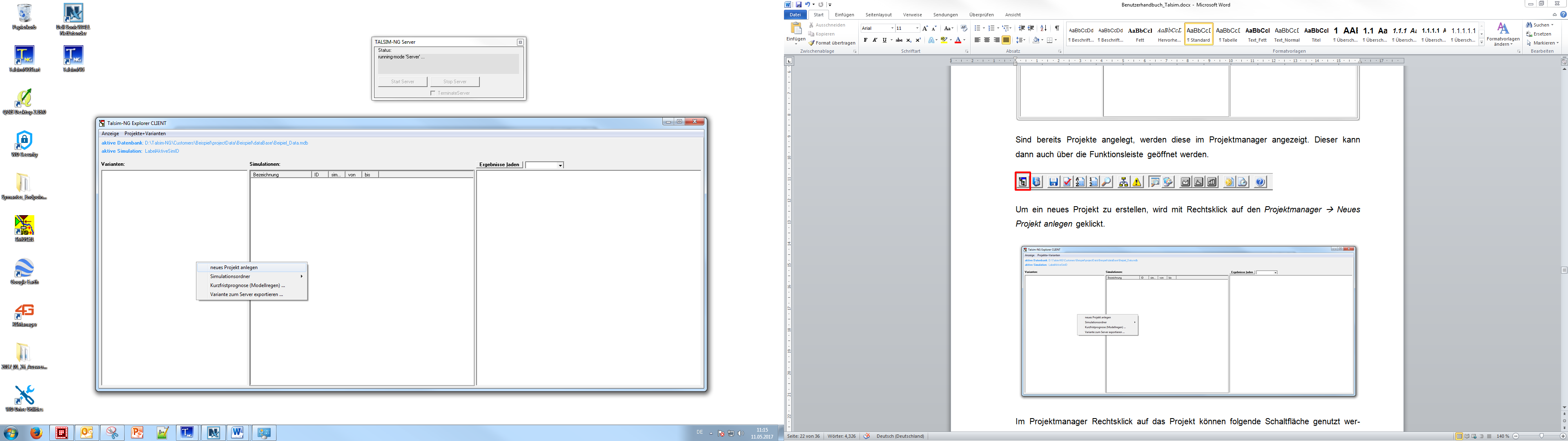Click the clear formatting eraser icon

(x=964, y=28)
